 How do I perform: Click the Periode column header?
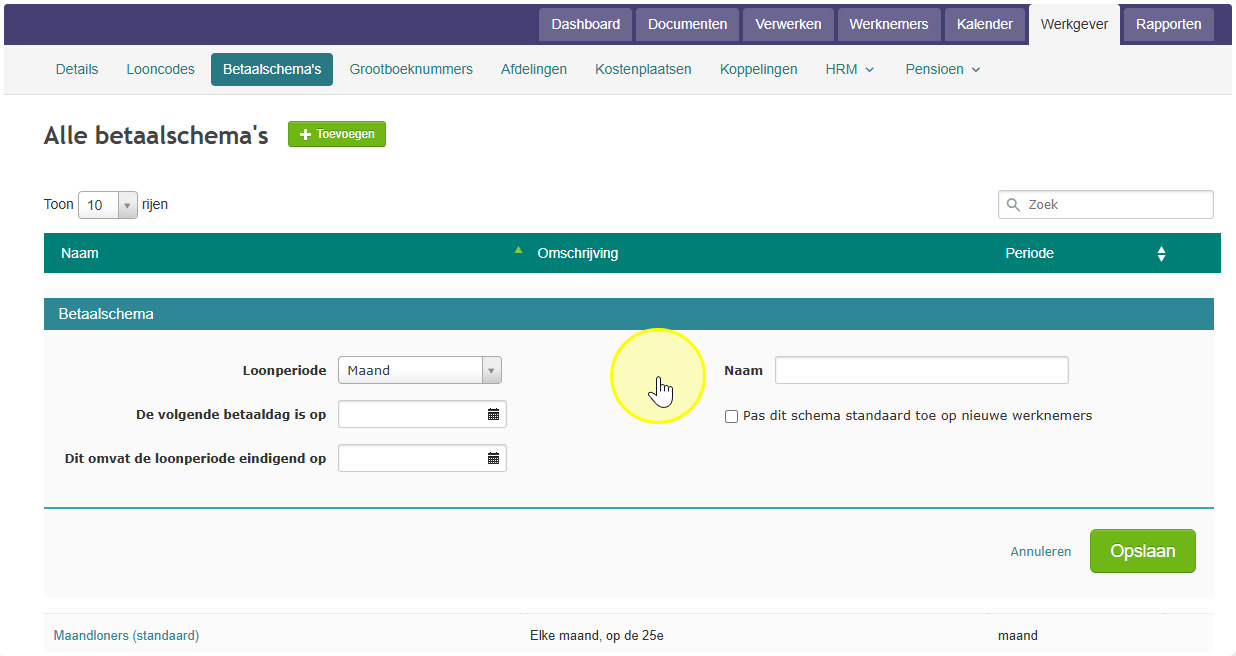pyautogui.click(x=1030, y=253)
